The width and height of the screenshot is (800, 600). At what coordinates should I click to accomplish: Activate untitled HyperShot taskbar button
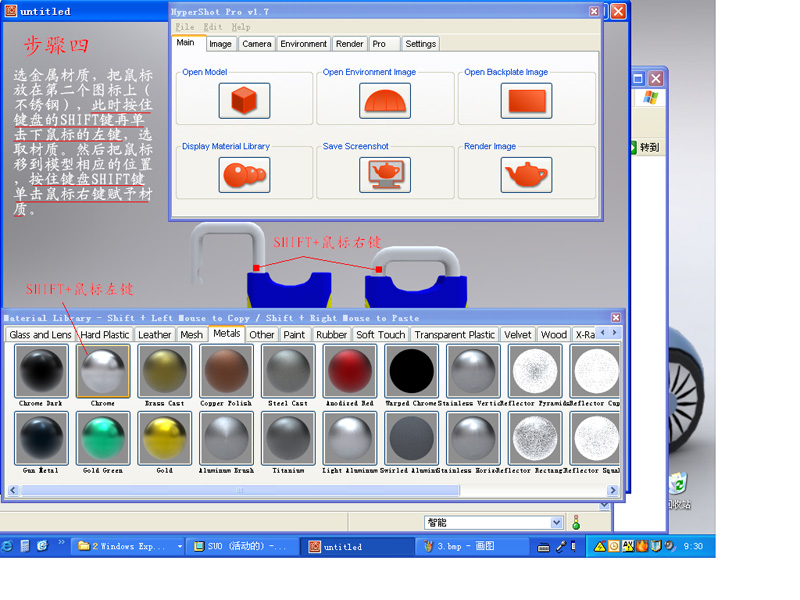point(357,546)
